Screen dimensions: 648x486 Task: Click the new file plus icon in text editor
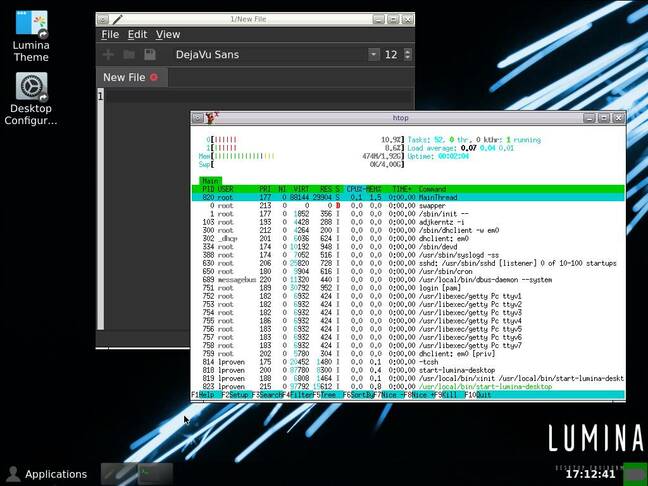pyautogui.click(x=108, y=55)
